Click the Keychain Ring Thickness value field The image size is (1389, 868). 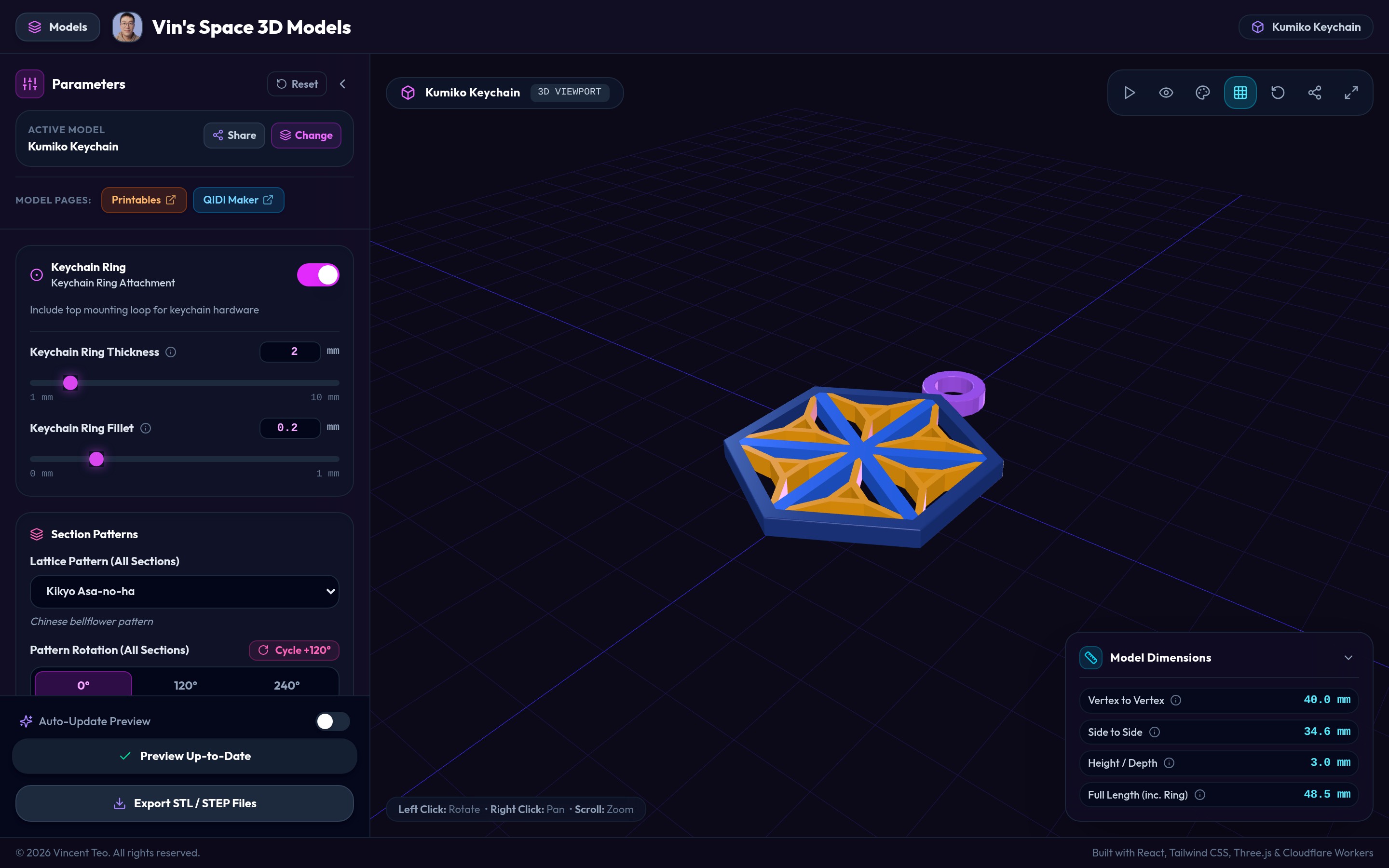click(290, 352)
